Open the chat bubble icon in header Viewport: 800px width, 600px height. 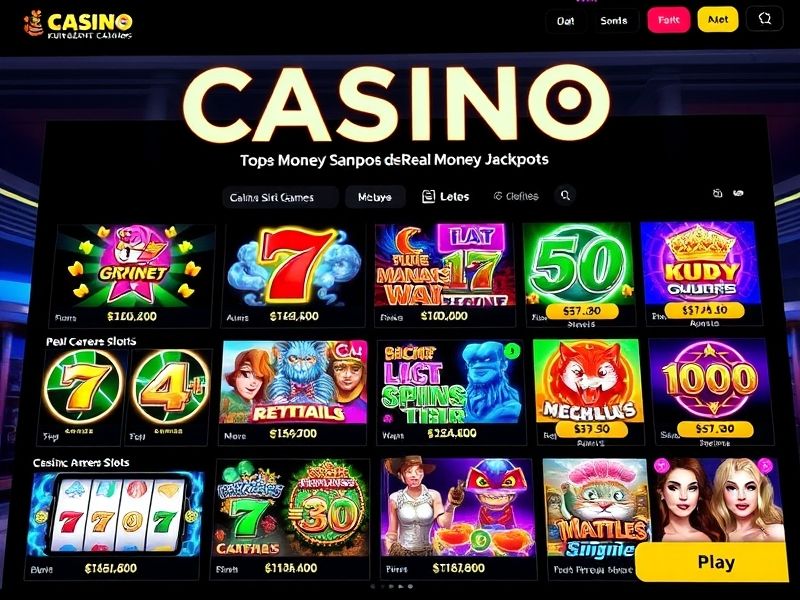(x=764, y=19)
